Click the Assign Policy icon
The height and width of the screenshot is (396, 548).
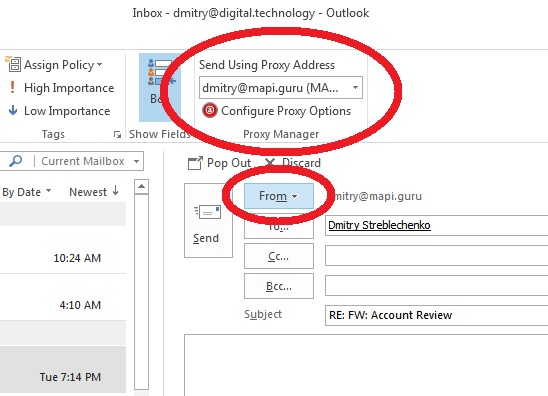(x=13, y=64)
